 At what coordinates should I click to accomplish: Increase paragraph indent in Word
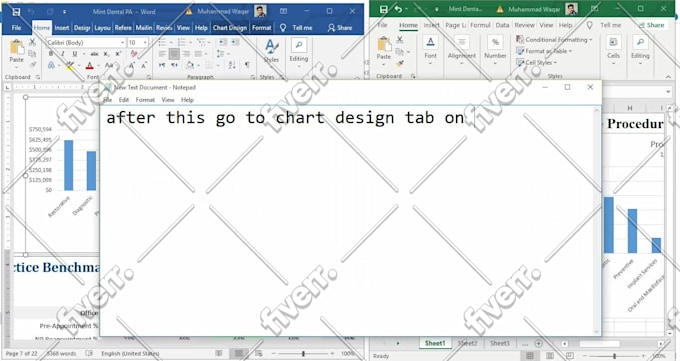[235, 42]
